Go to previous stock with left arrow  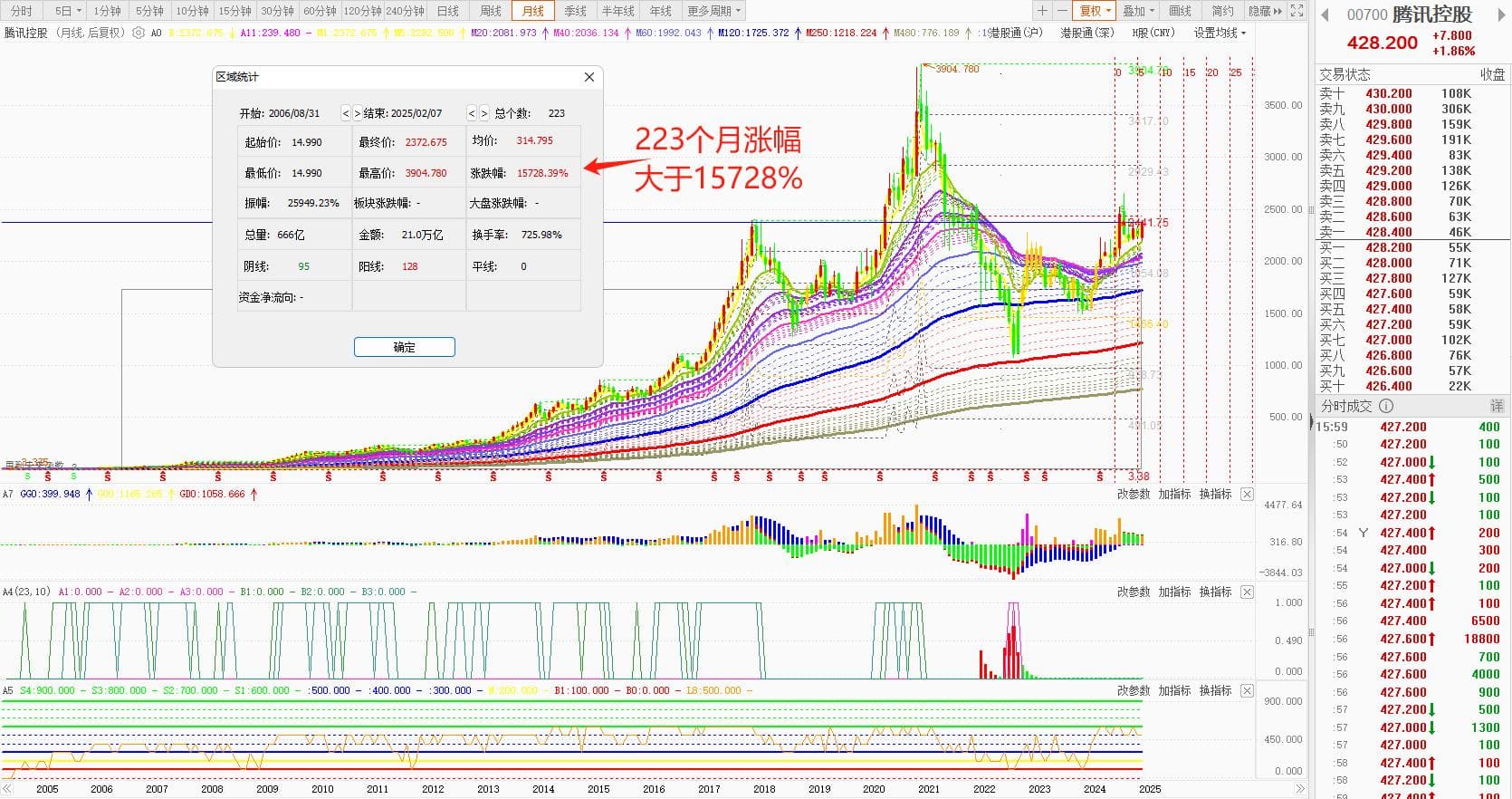coord(1325,15)
